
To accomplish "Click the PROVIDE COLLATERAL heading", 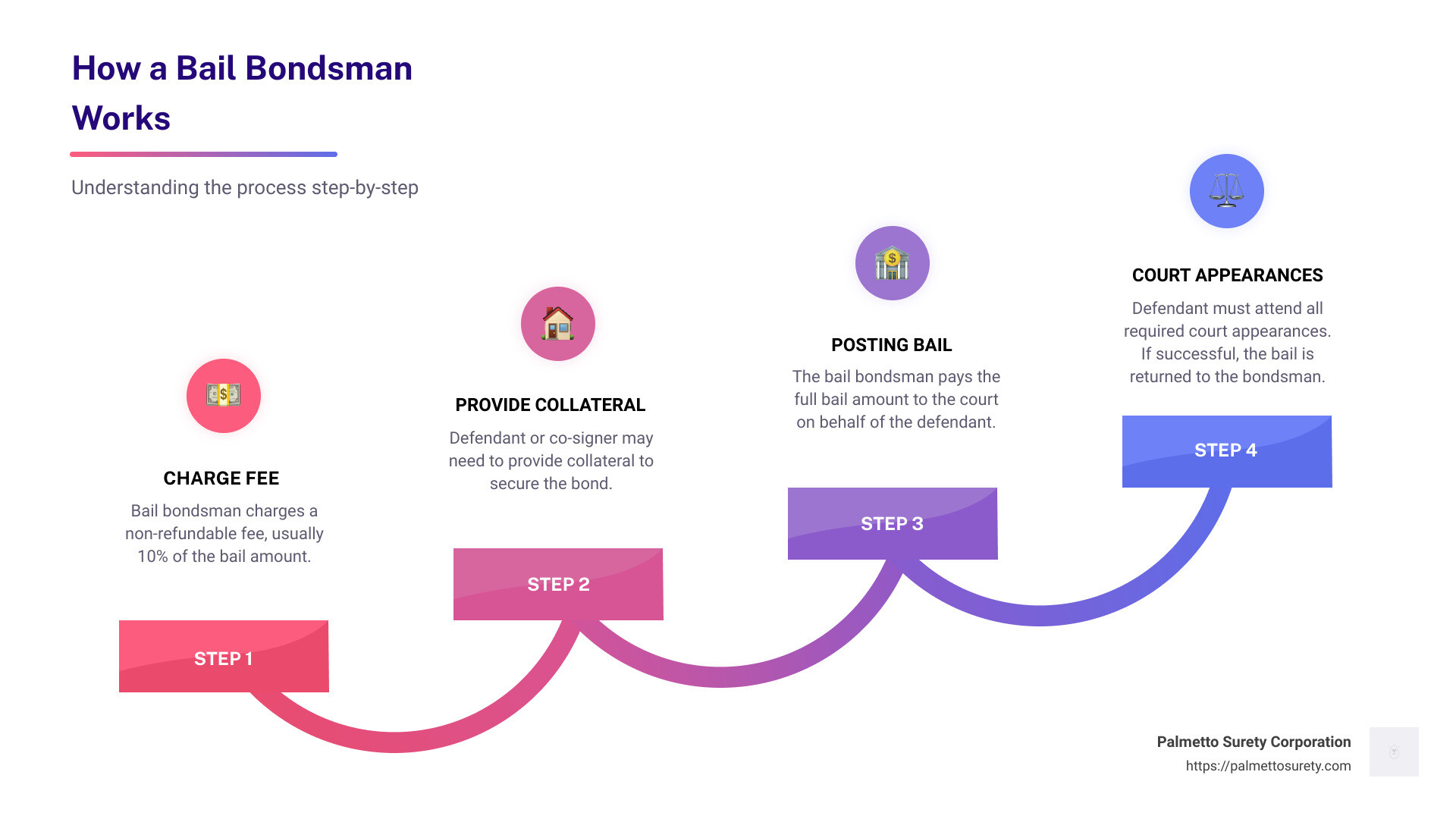I will click(551, 405).
